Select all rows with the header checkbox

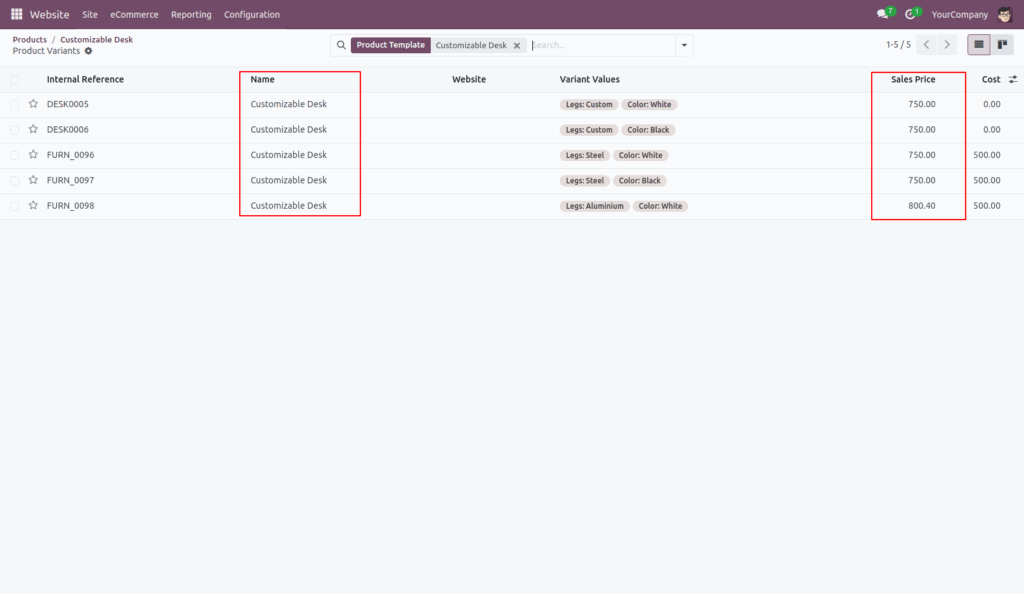click(13, 78)
